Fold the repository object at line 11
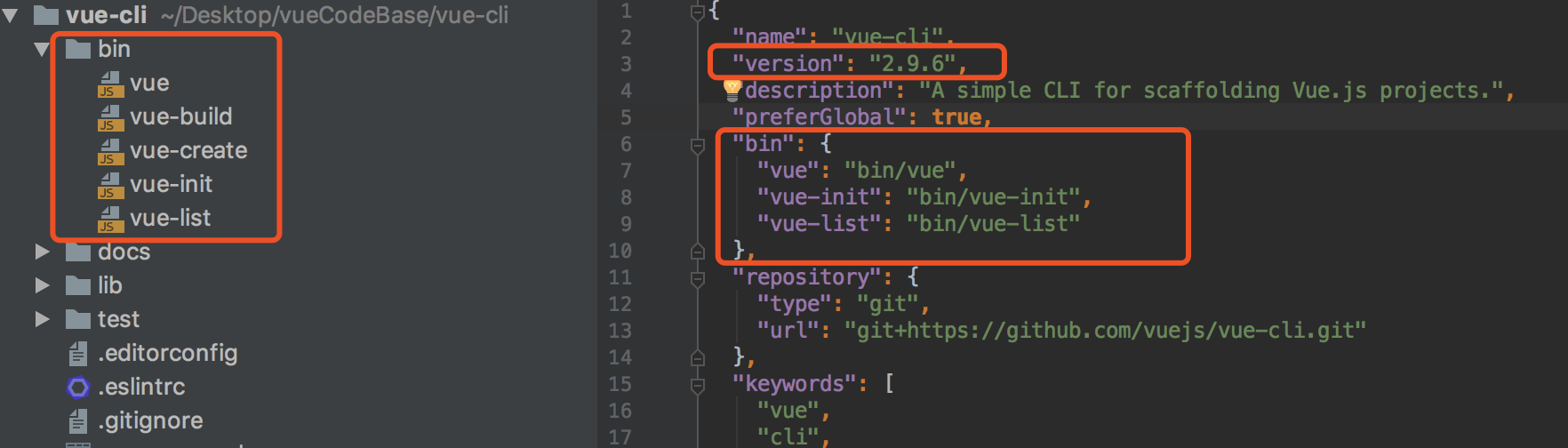Viewport: 1568px width, 448px height. 698,278
